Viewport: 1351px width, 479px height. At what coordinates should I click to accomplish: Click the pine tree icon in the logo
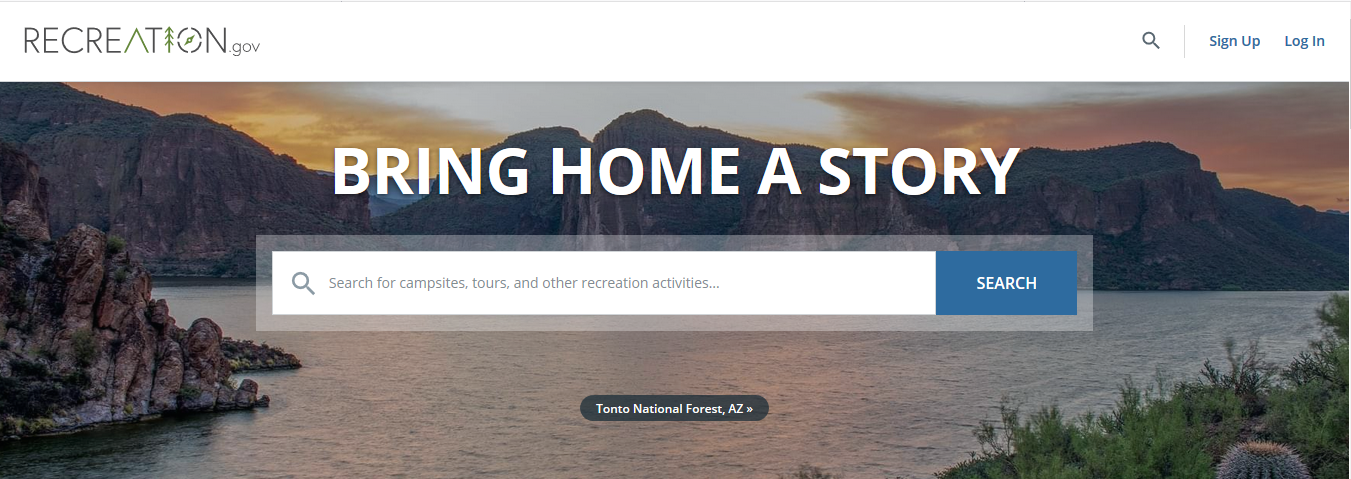[170, 39]
